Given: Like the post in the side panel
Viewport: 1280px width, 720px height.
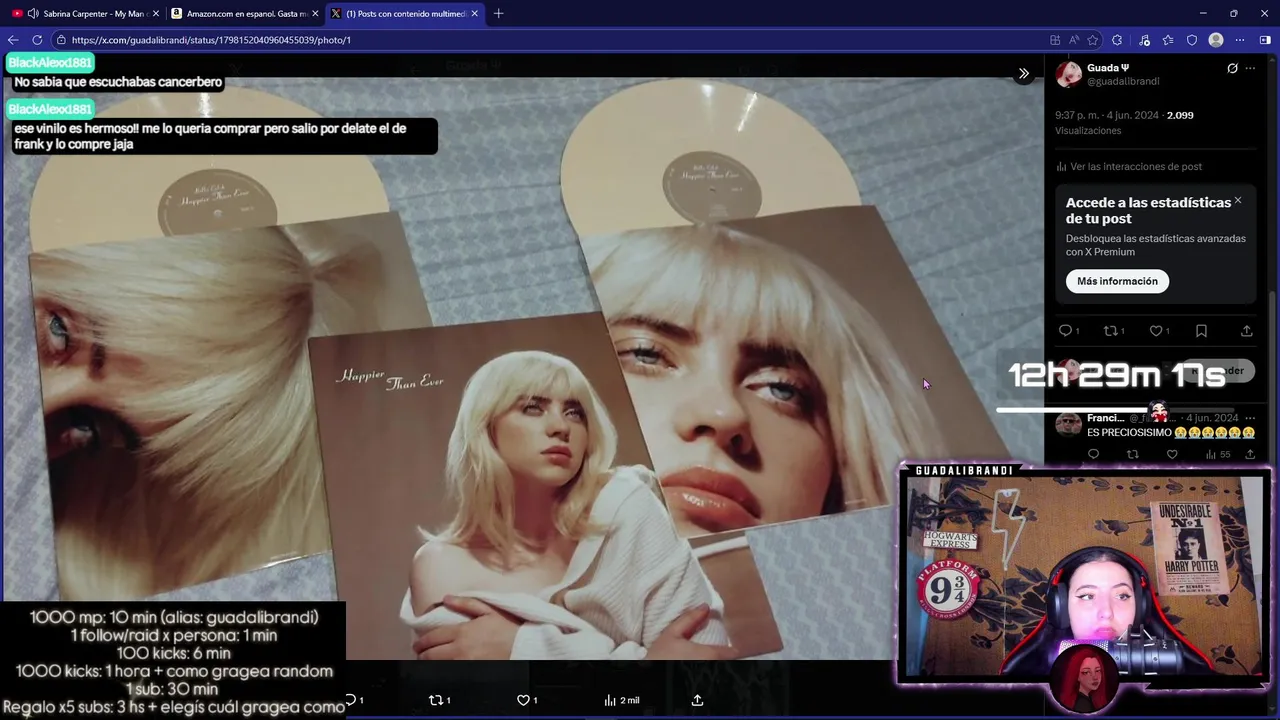Looking at the screenshot, I should point(1156,331).
